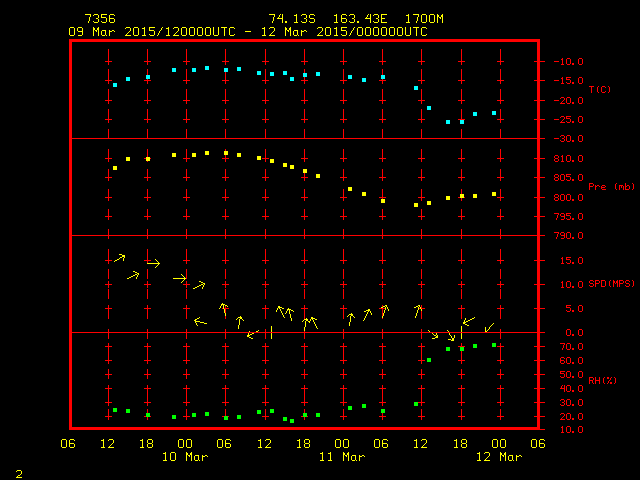Click the leftmost green humidity data point
640x480 pixels.
(115, 410)
